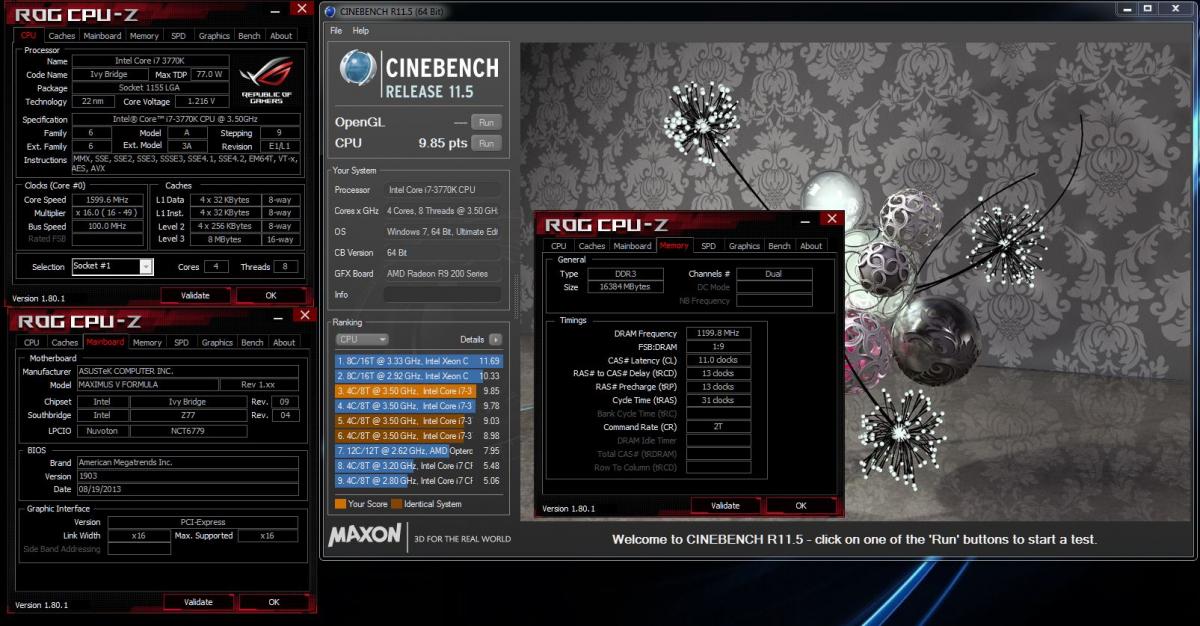Click Command Rate value '2T'

point(718,427)
